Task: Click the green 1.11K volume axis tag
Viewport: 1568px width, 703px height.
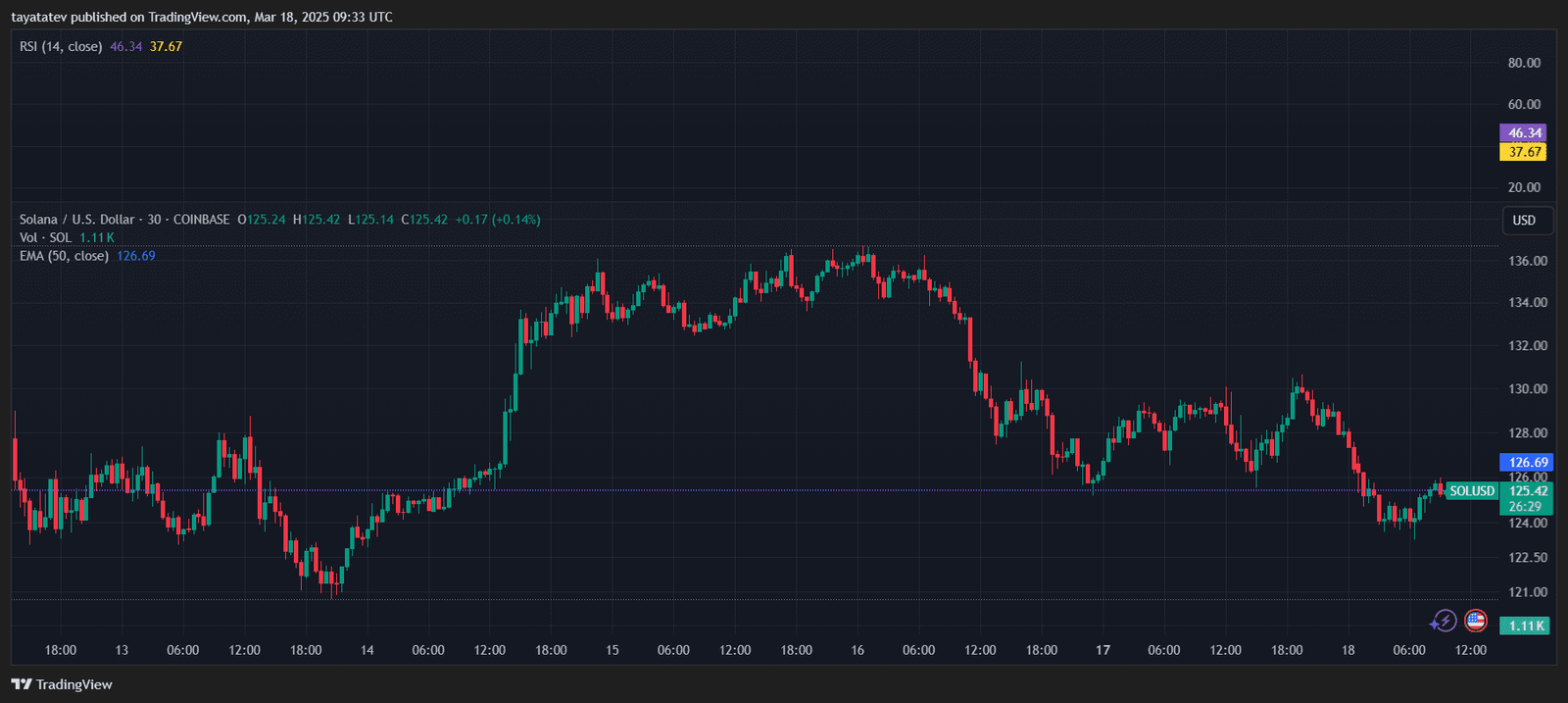Action: coord(1526,626)
